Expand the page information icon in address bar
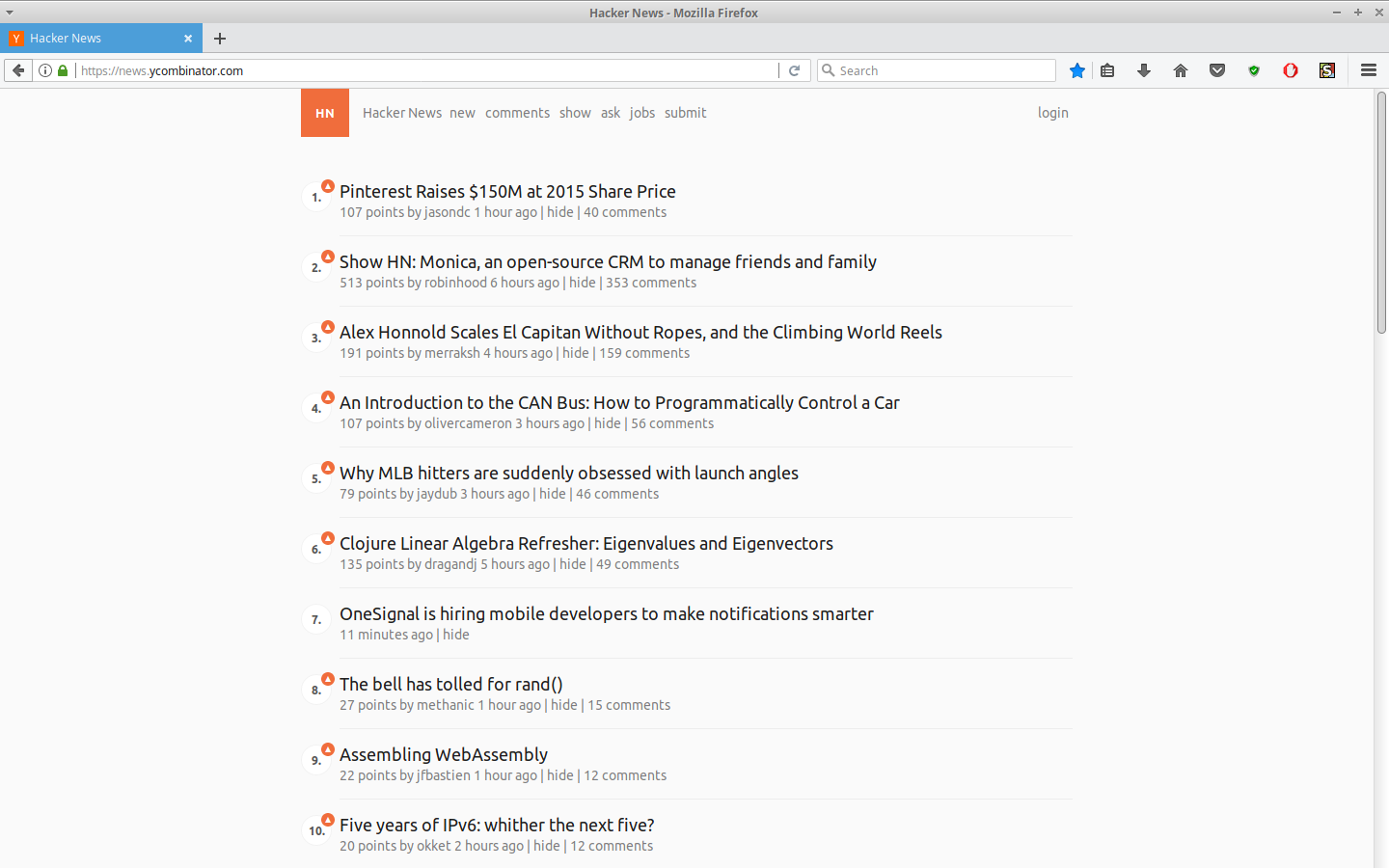The height and width of the screenshot is (868, 1389). 45,69
